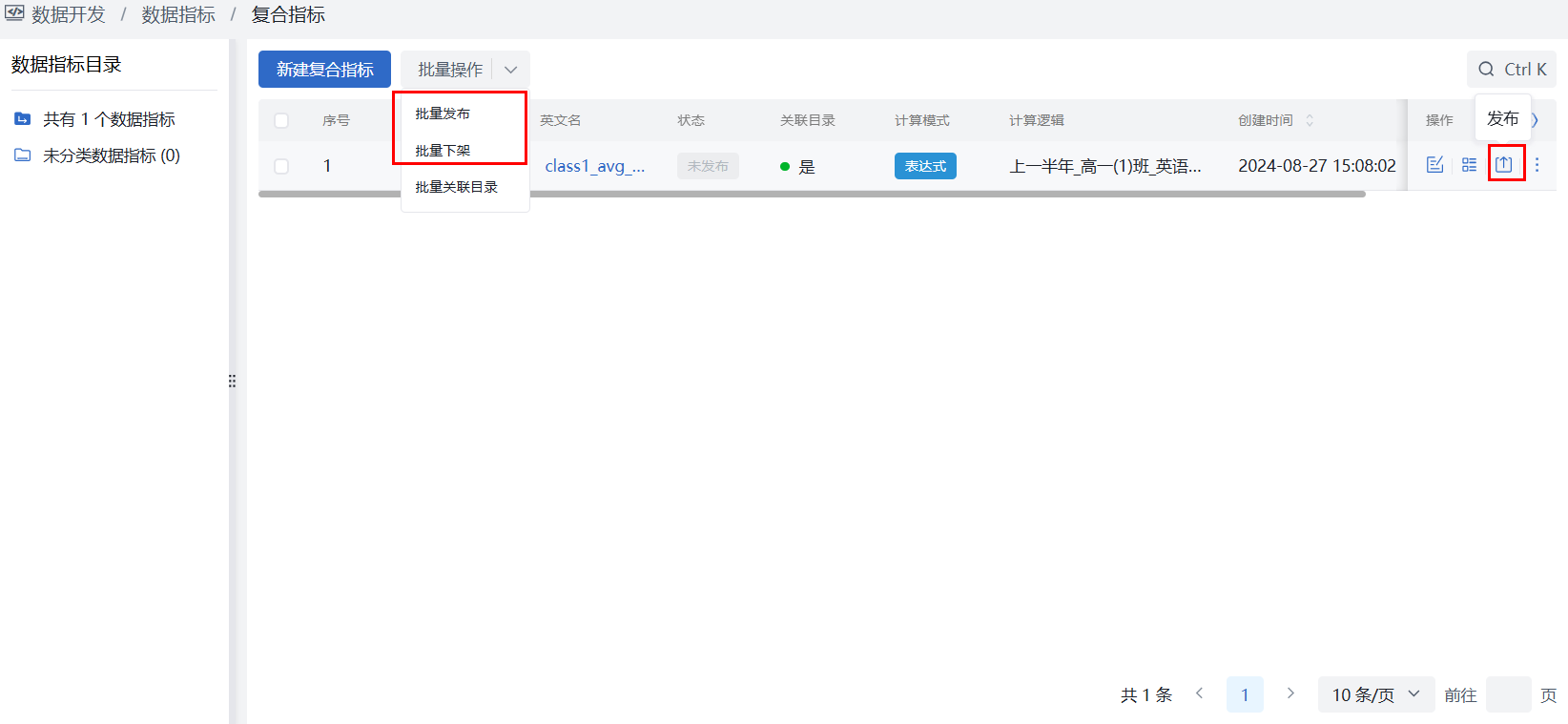1568x724 pixels.
Task: Go to the previous page arrow
Action: pos(1199,693)
